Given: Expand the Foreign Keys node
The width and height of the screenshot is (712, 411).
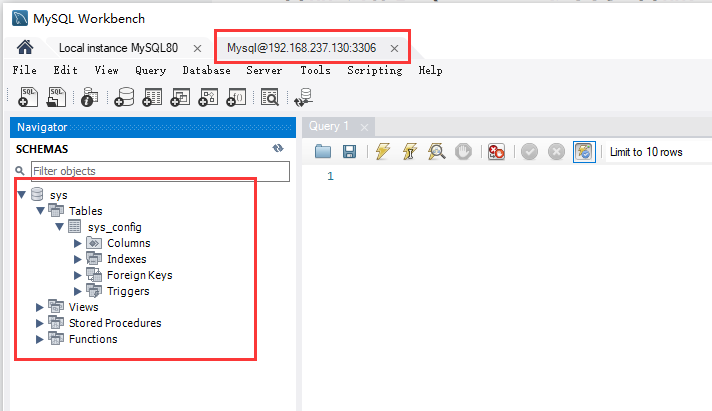Looking at the screenshot, I should tap(78, 275).
